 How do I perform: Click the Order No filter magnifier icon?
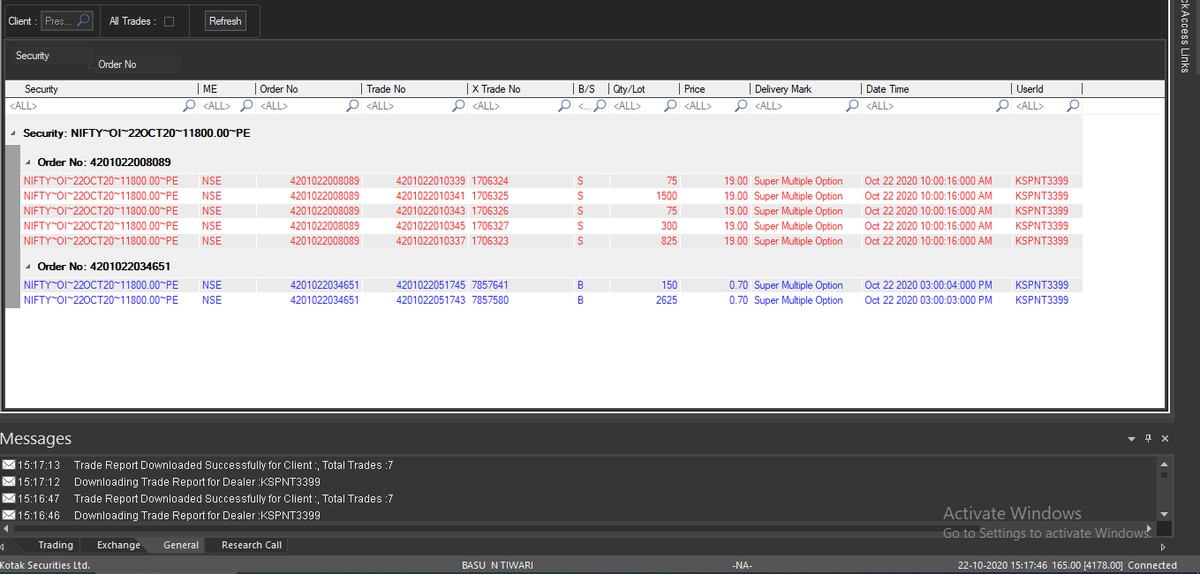[352, 106]
